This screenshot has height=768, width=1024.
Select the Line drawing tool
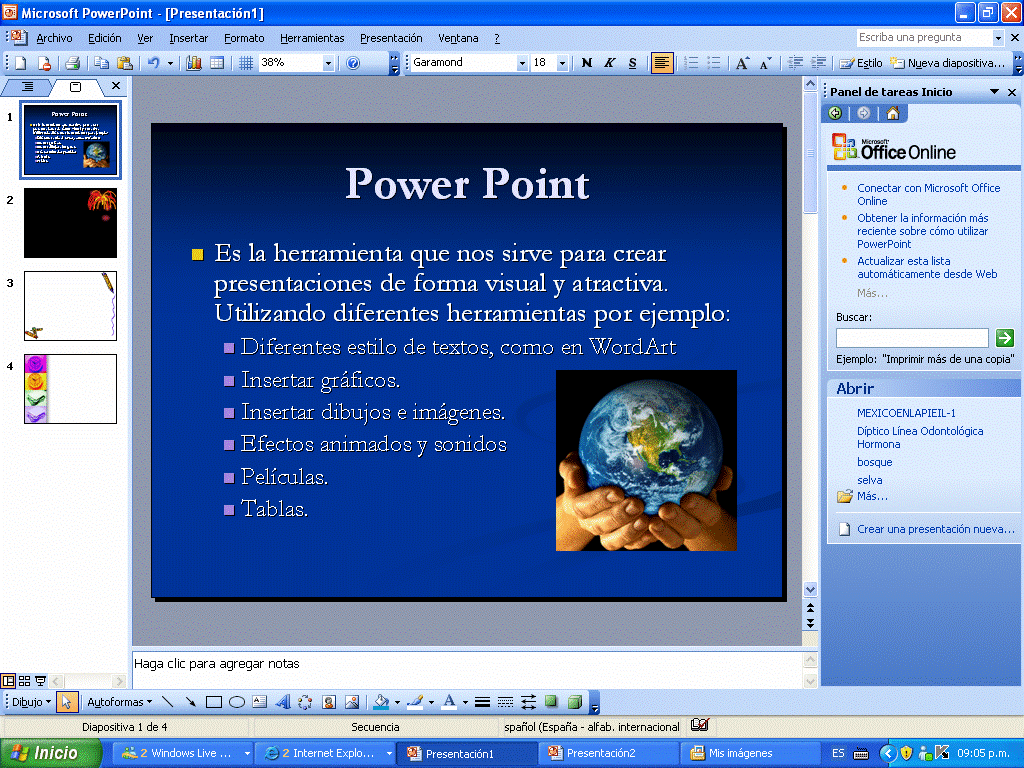167,702
